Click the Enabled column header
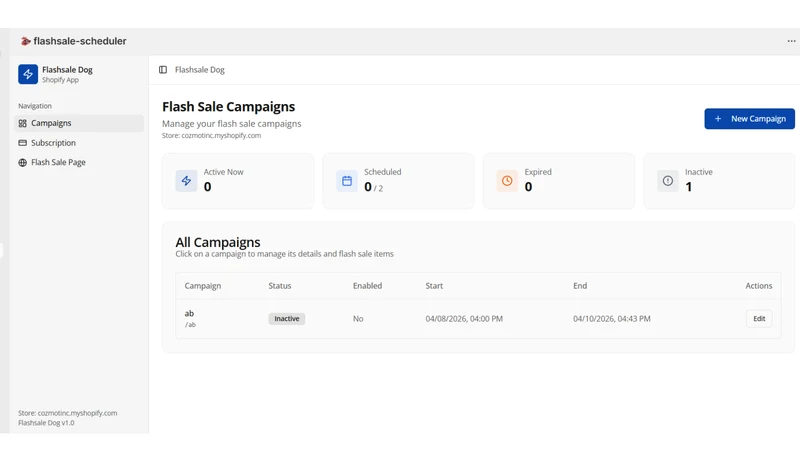This screenshot has height=450, width=800. (x=367, y=286)
